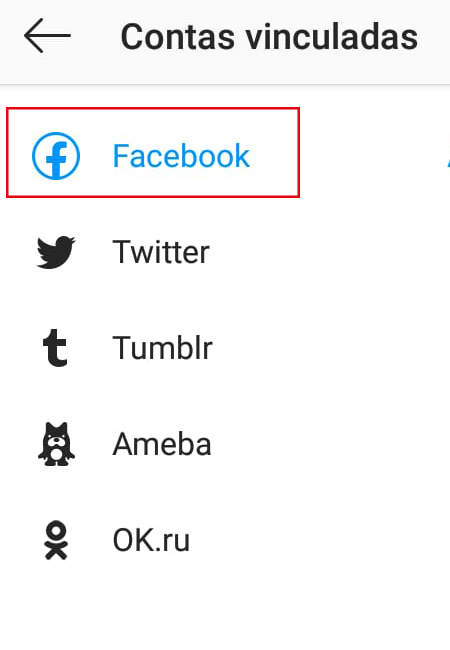
Task: Tap the Ameba mascot icon
Action: pos(56,444)
